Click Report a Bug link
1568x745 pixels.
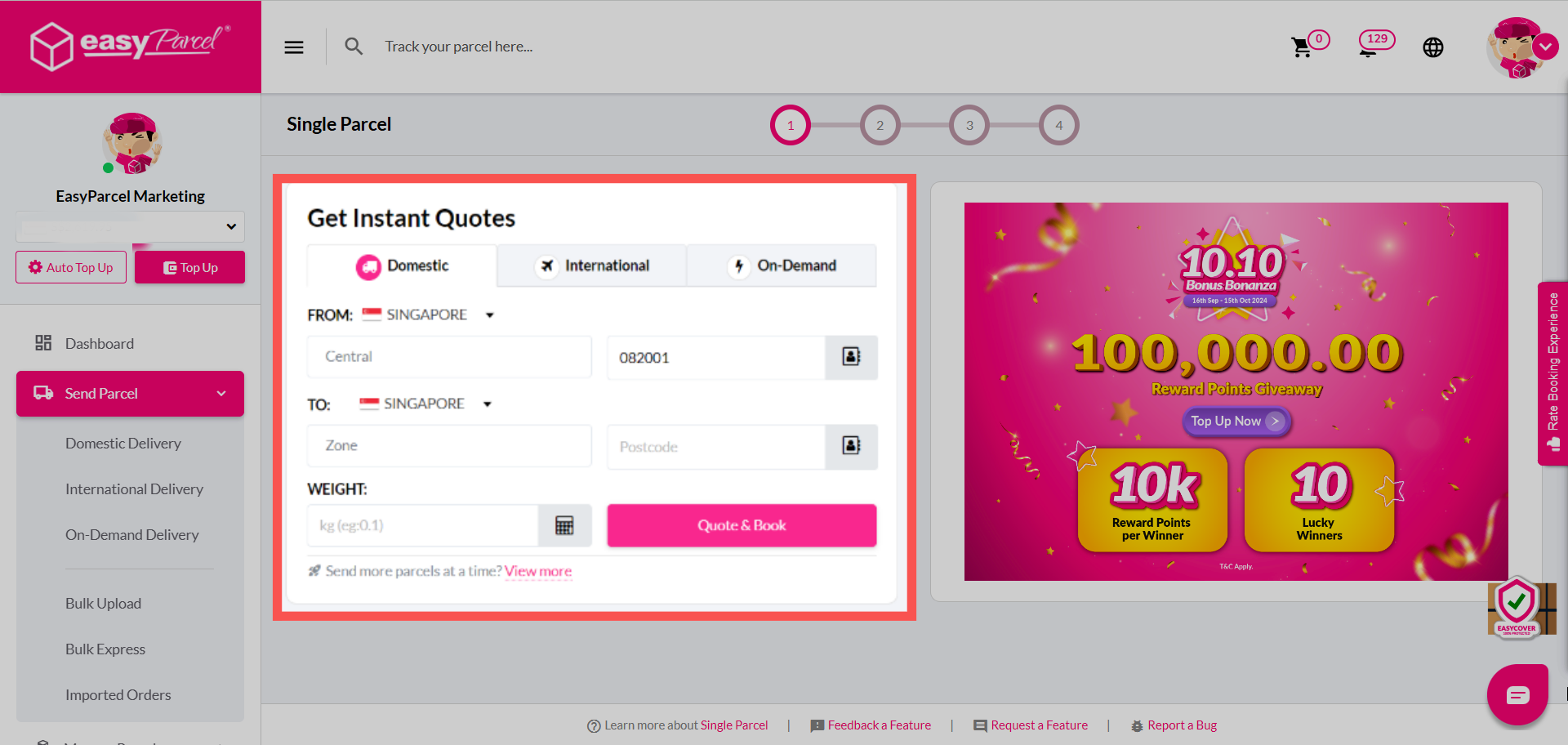[1182, 725]
